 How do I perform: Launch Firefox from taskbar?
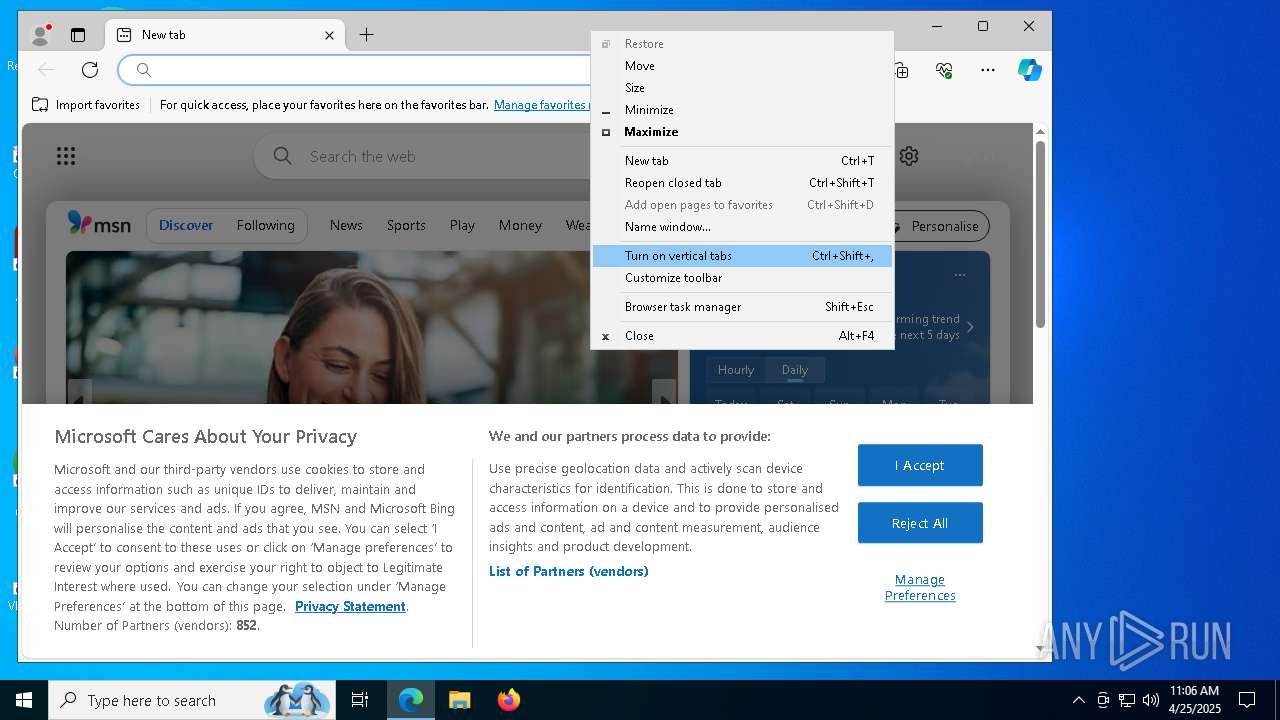(x=509, y=700)
